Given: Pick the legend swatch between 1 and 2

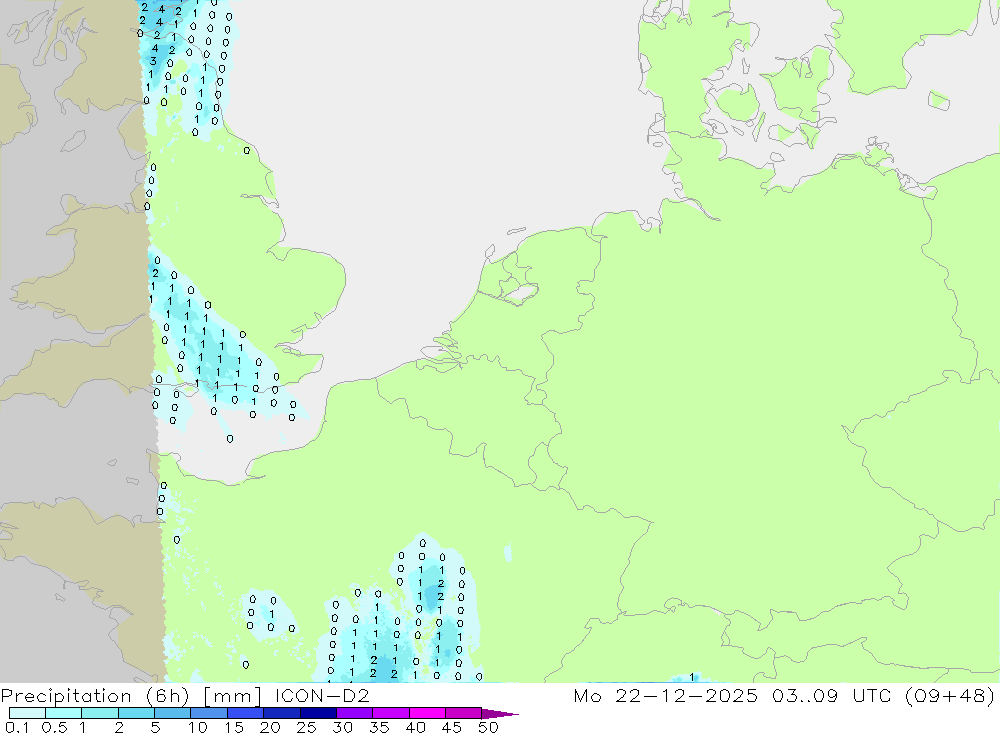Looking at the screenshot, I should [x=100, y=713].
